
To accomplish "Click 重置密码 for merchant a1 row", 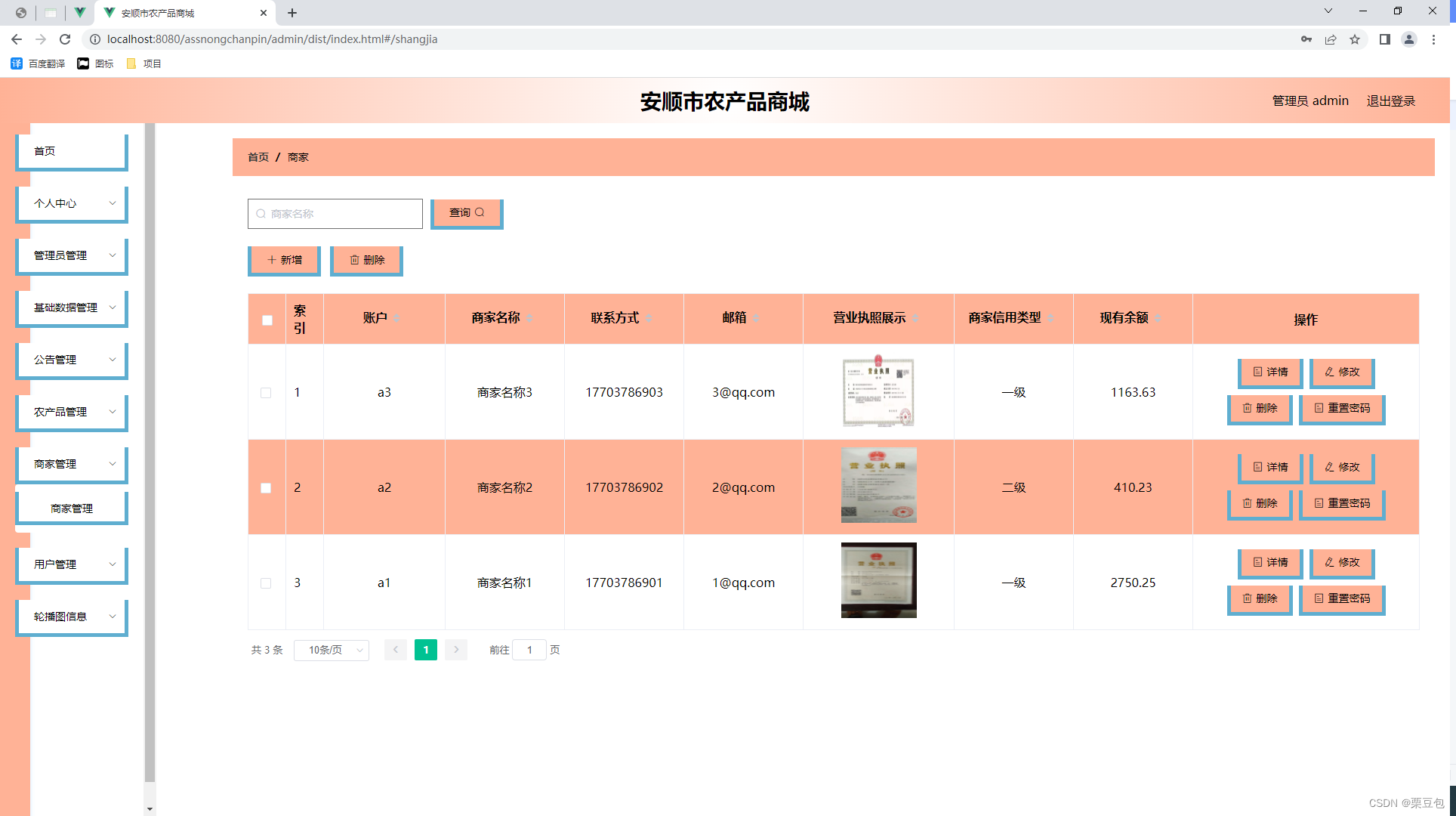I will pyautogui.click(x=1341, y=598).
